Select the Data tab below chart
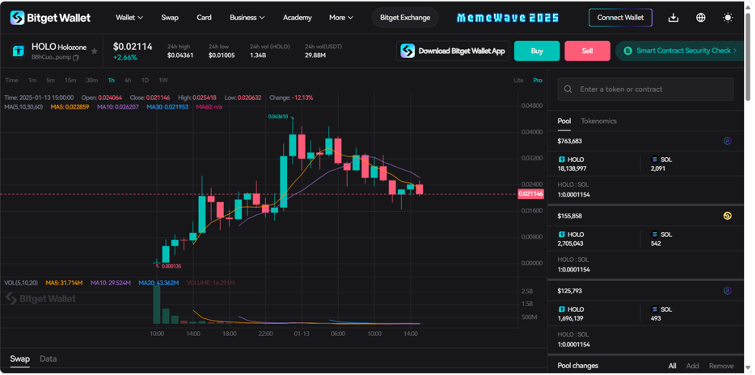The width and height of the screenshot is (755, 375). pyautogui.click(x=48, y=359)
